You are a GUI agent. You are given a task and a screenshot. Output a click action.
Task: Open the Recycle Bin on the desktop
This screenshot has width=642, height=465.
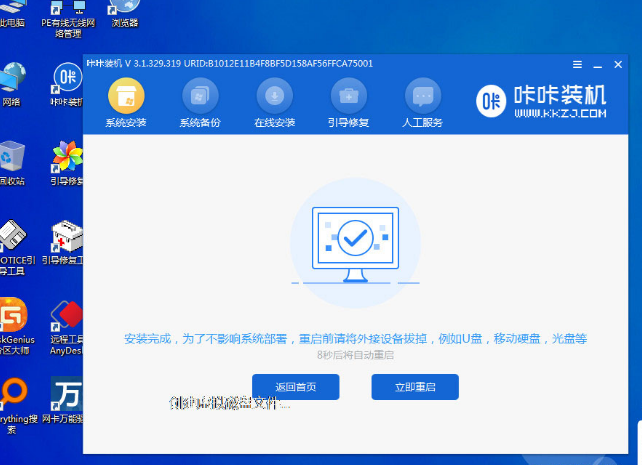tap(10, 160)
